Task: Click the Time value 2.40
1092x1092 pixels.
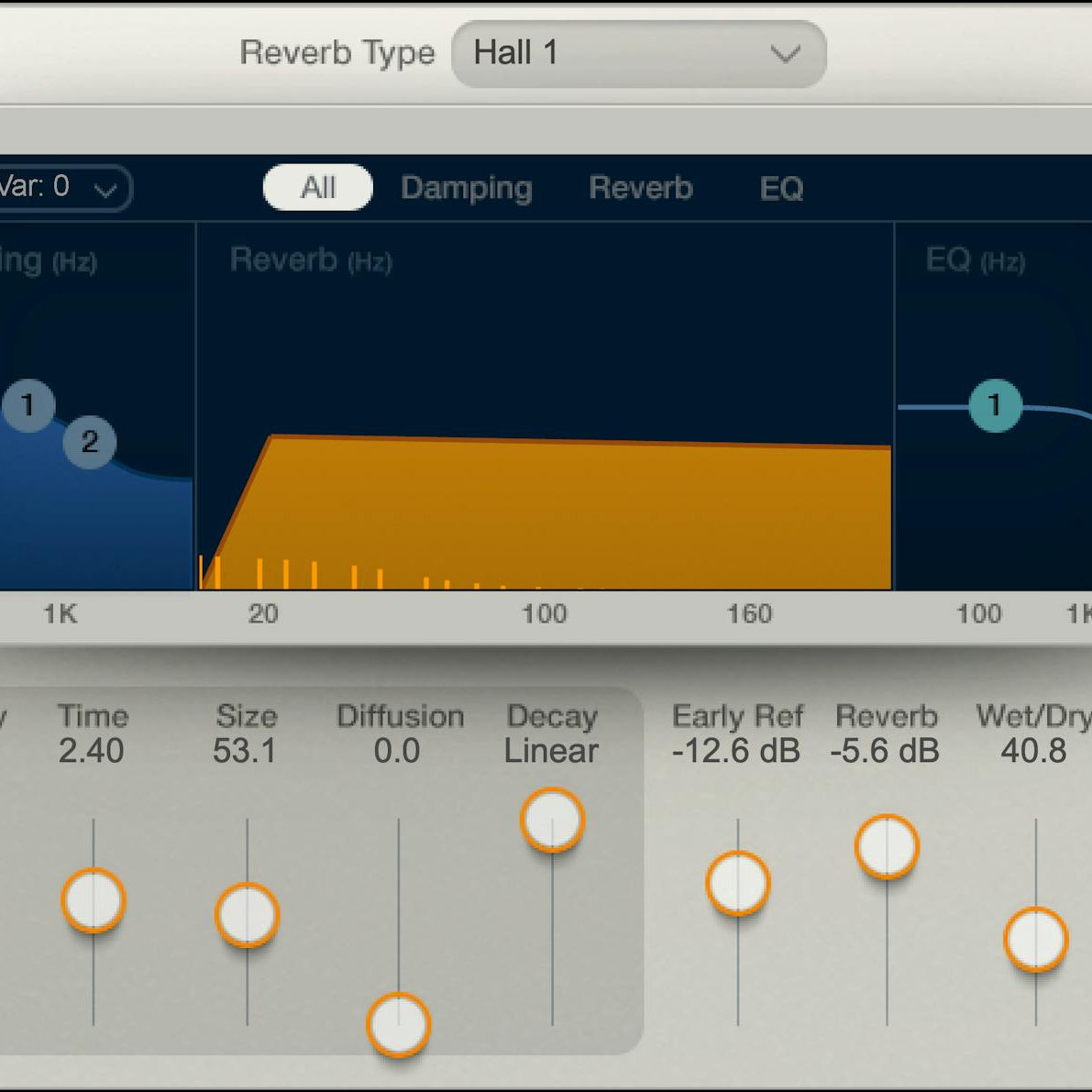Action: [94, 750]
